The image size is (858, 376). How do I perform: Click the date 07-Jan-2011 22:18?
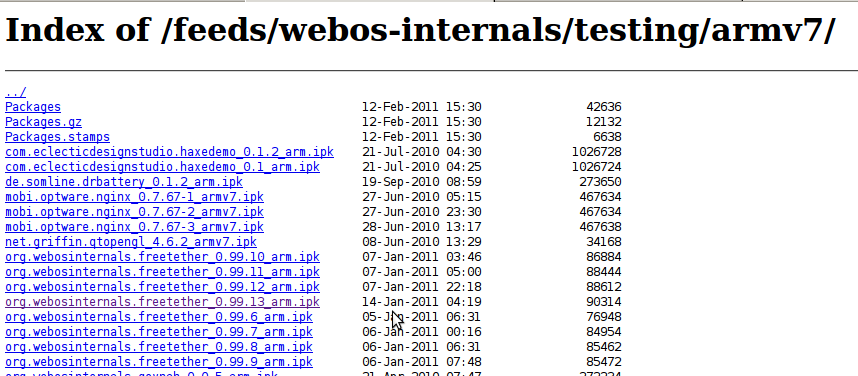(x=421, y=287)
